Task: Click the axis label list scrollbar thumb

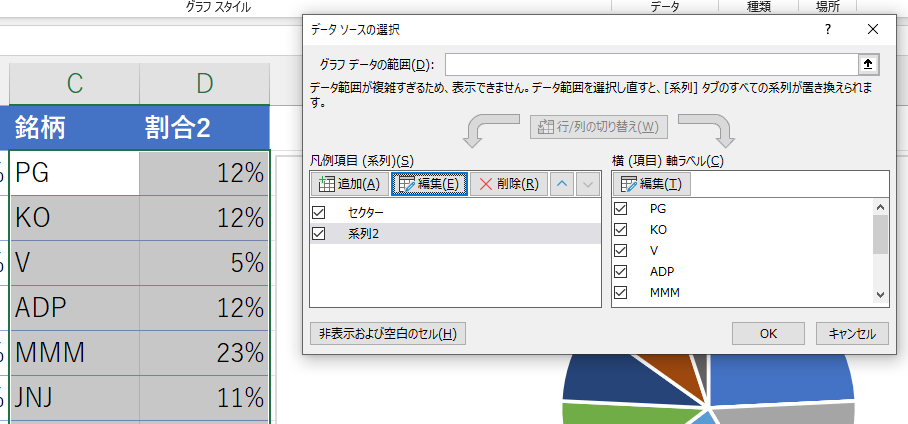Action: point(881,234)
